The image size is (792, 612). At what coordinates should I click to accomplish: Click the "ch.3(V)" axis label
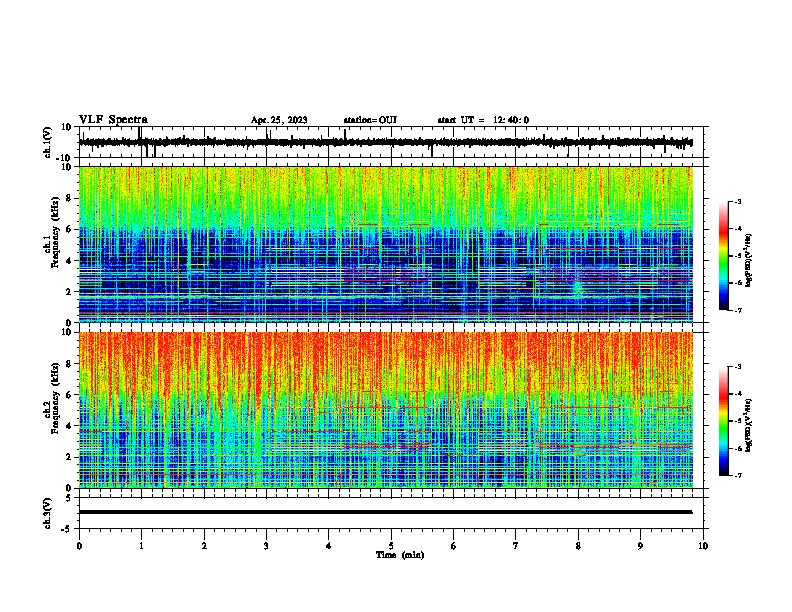48,513
